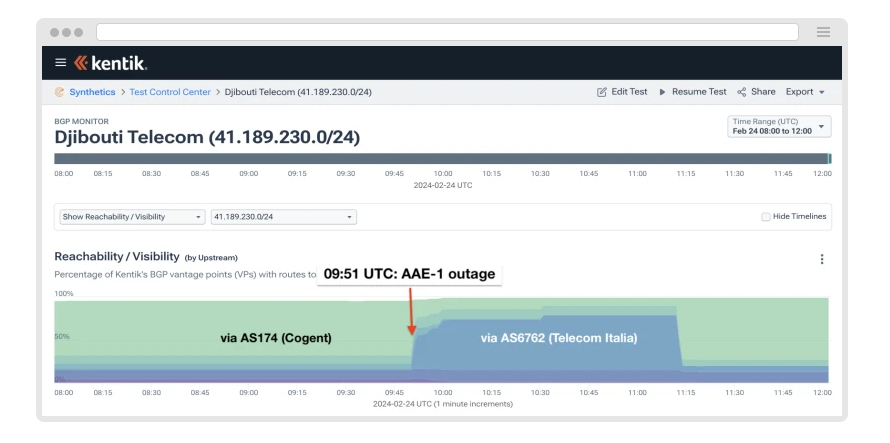Click Edit Test button
890x443 pixels.
(x=622, y=92)
